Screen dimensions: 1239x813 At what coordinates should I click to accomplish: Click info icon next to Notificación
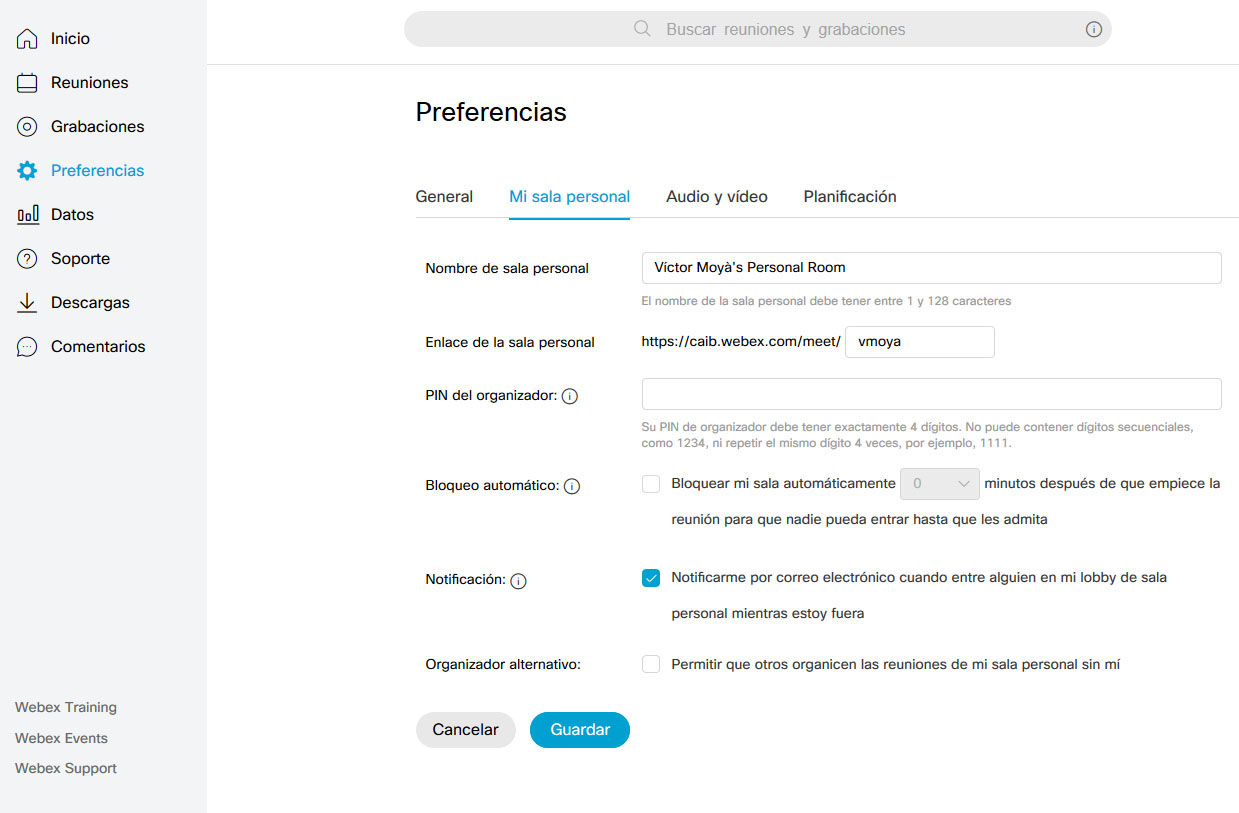point(518,581)
